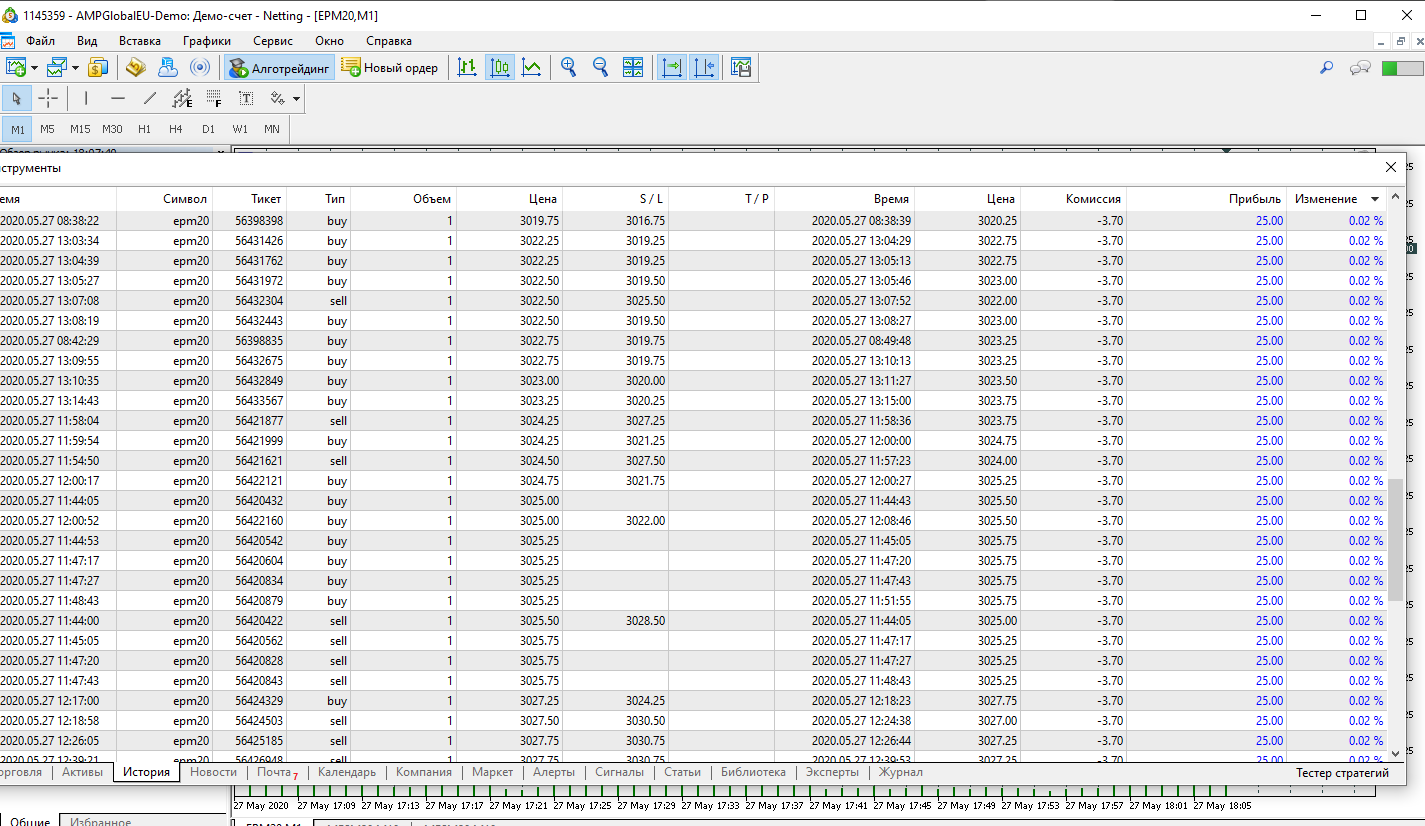Select the trendline drawing tool
The image size is (1425, 826).
tap(150, 98)
